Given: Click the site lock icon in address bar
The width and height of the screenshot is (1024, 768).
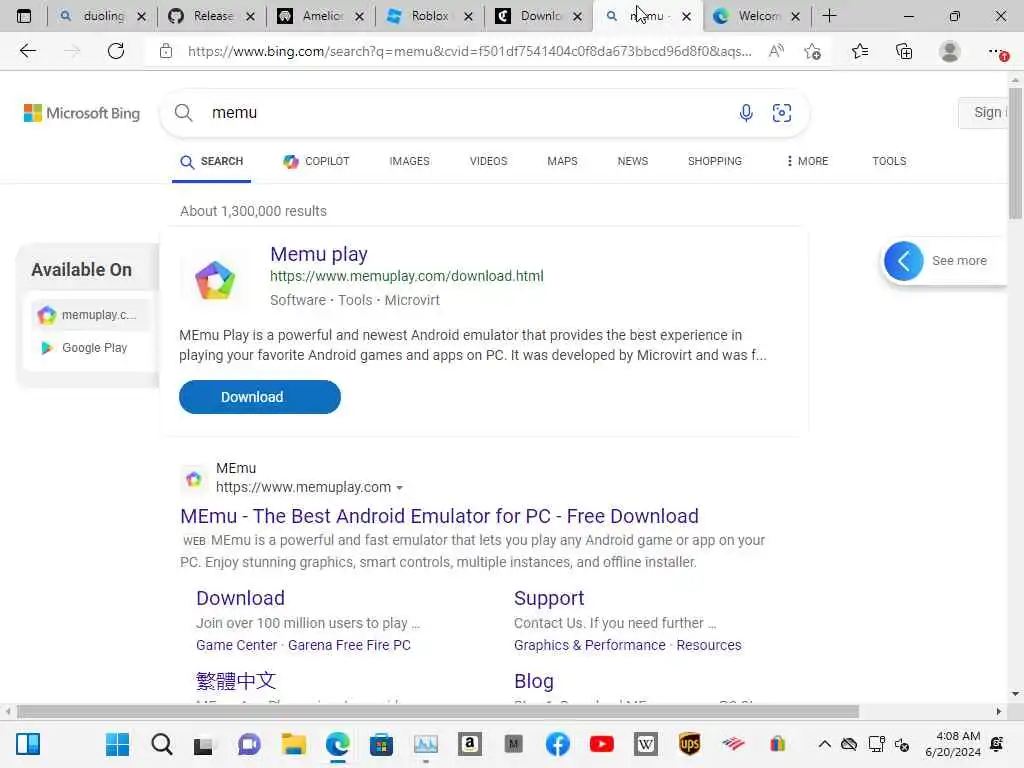Looking at the screenshot, I should [x=166, y=51].
